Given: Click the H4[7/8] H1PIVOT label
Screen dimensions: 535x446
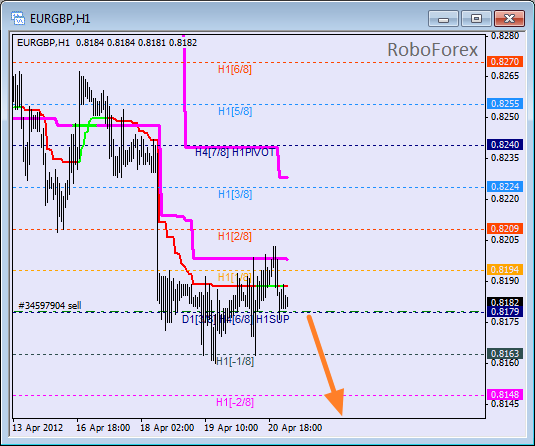Looking at the screenshot, I should tap(235, 153).
